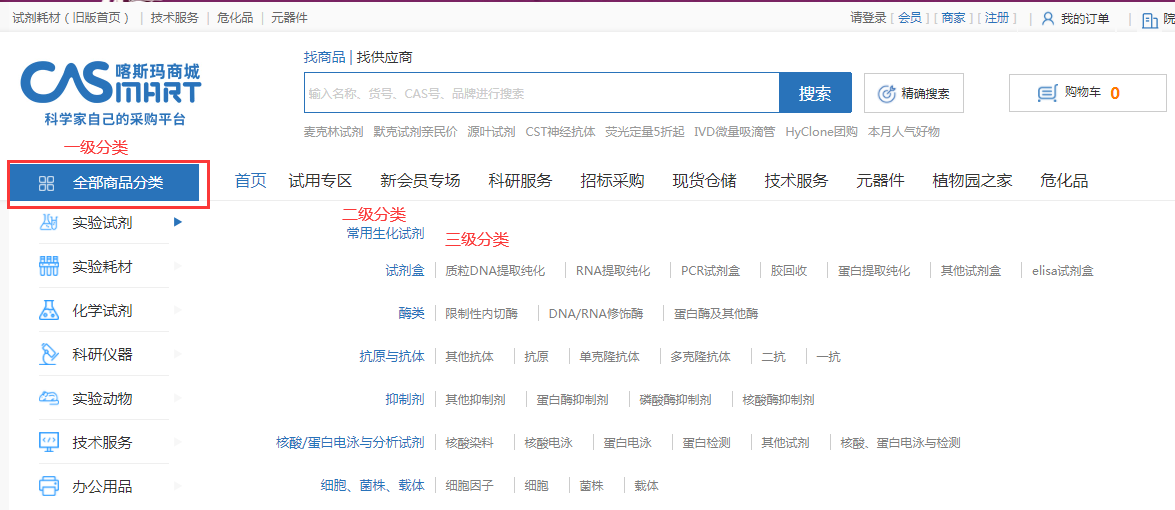Click the 技术服务 monitor icon
Viewport: 1175px width, 510px height.
[48, 442]
